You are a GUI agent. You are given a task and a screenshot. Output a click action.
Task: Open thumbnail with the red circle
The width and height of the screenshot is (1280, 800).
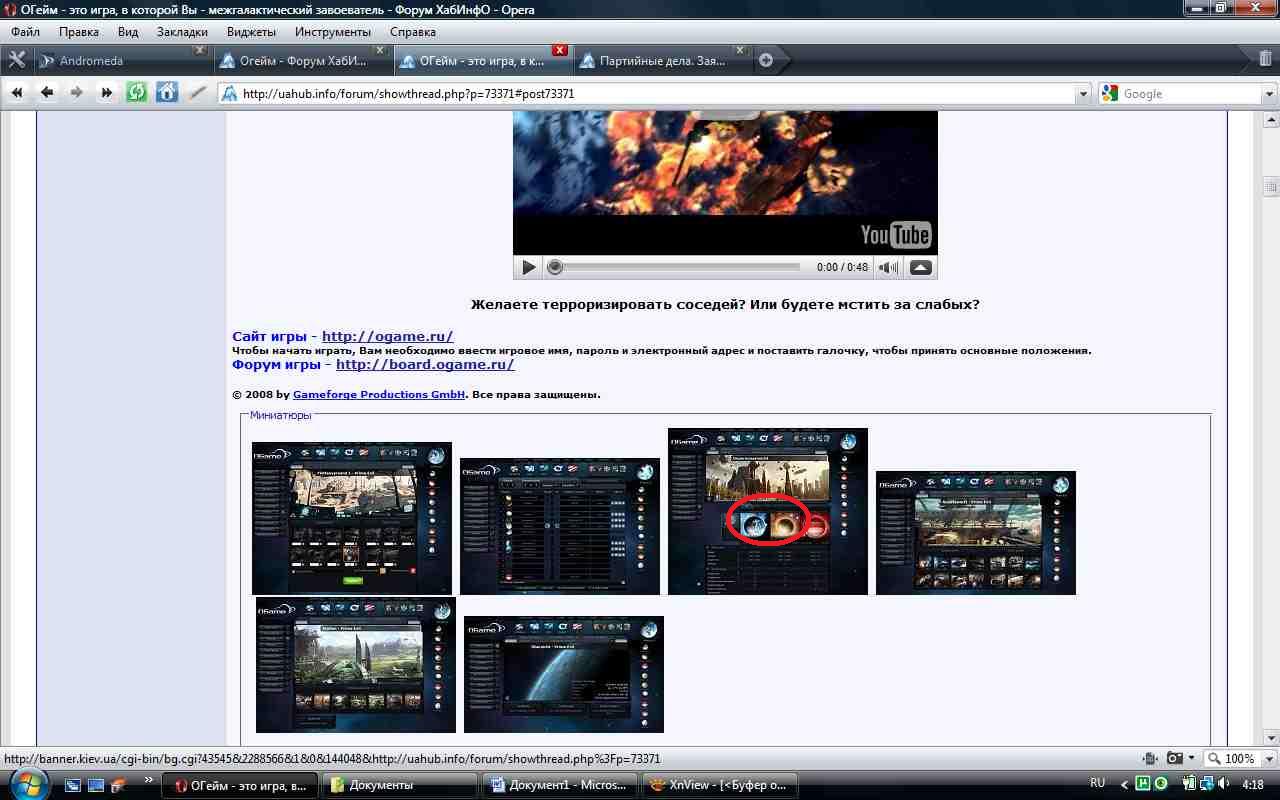pos(767,511)
